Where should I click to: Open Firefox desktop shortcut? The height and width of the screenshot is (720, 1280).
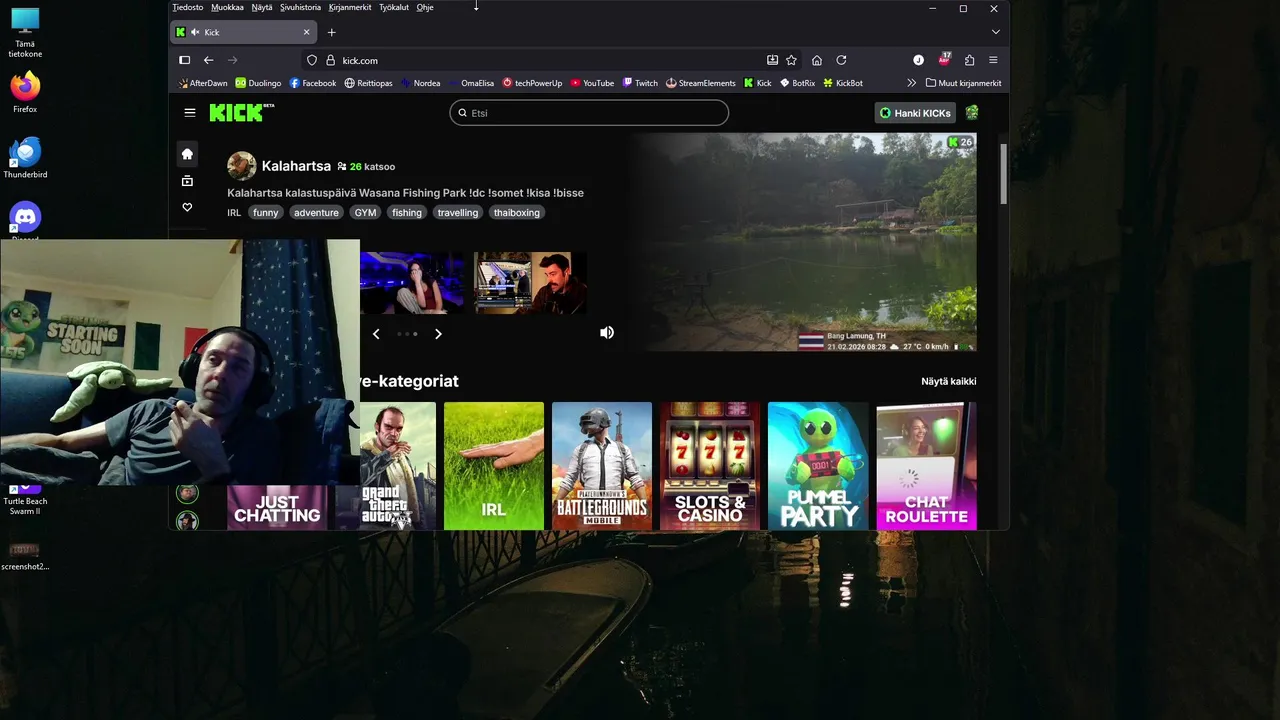[25, 92]
